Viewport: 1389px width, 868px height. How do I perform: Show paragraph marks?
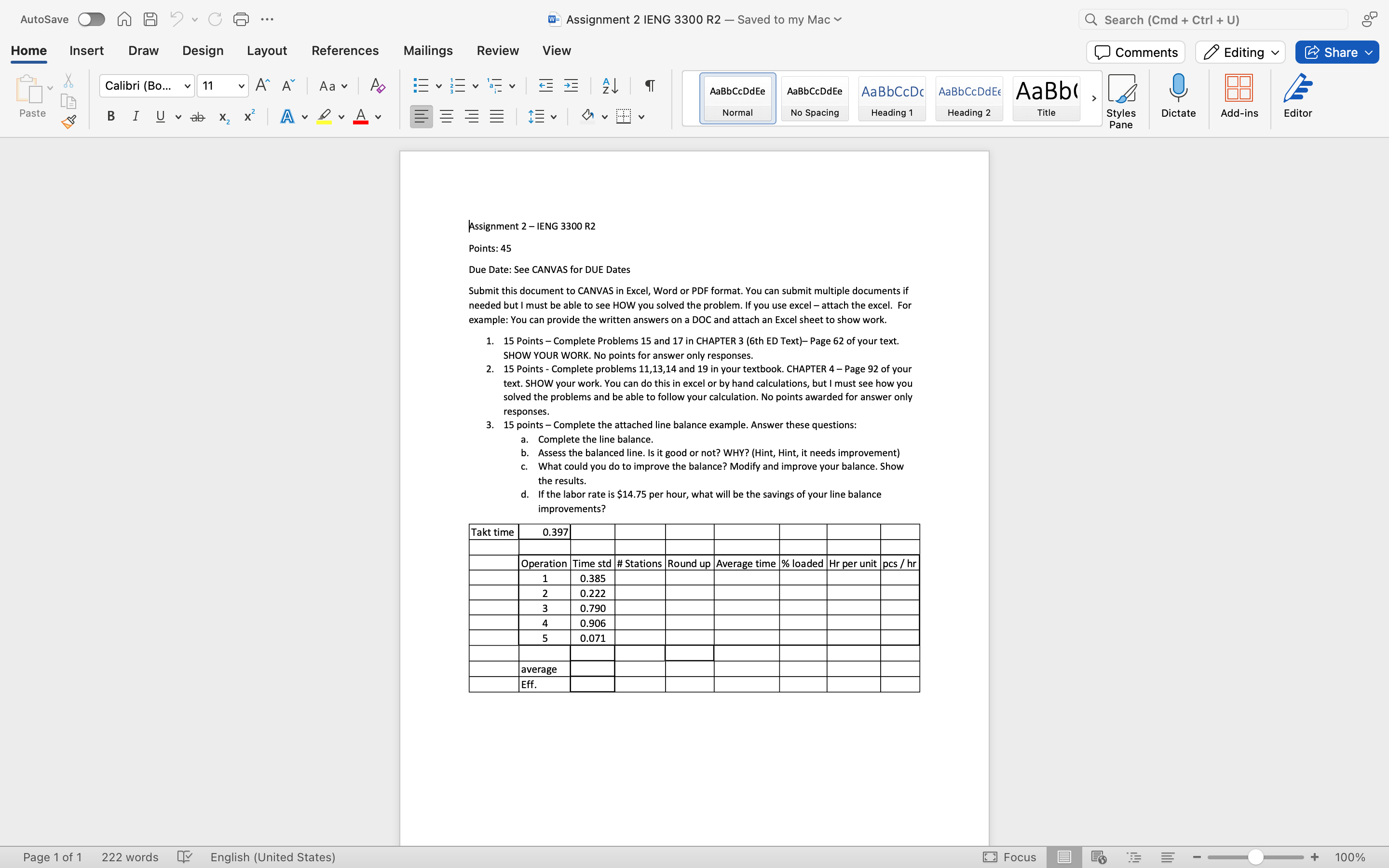[649, 85]
